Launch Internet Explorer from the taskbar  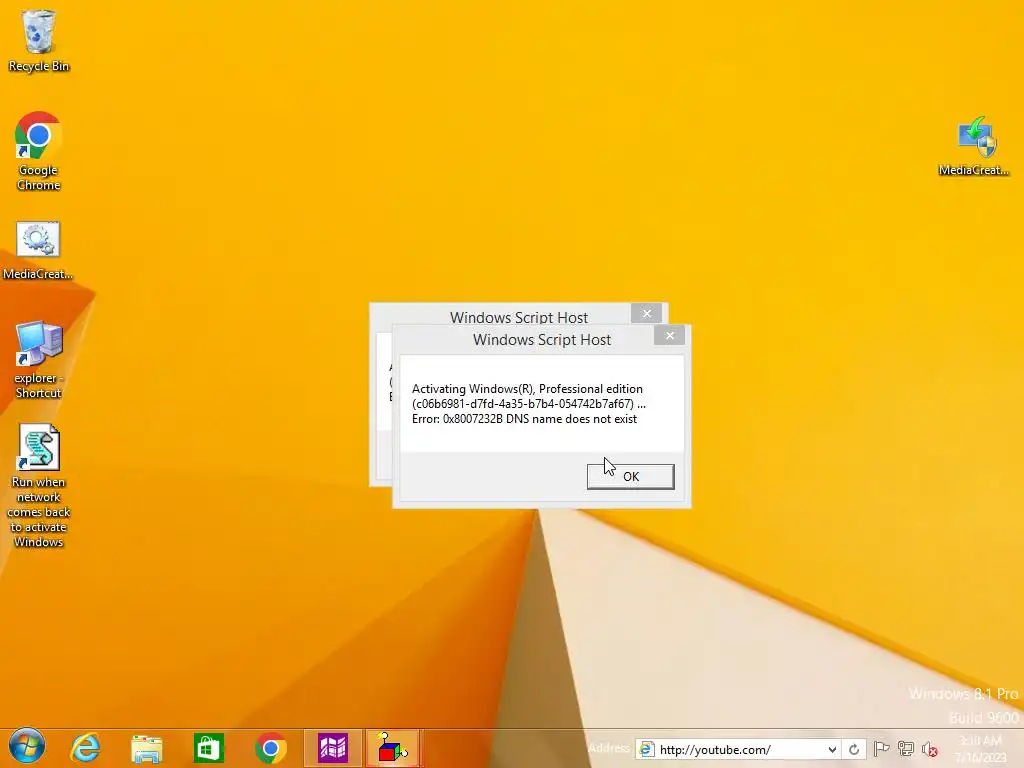(x=85, y=748)
